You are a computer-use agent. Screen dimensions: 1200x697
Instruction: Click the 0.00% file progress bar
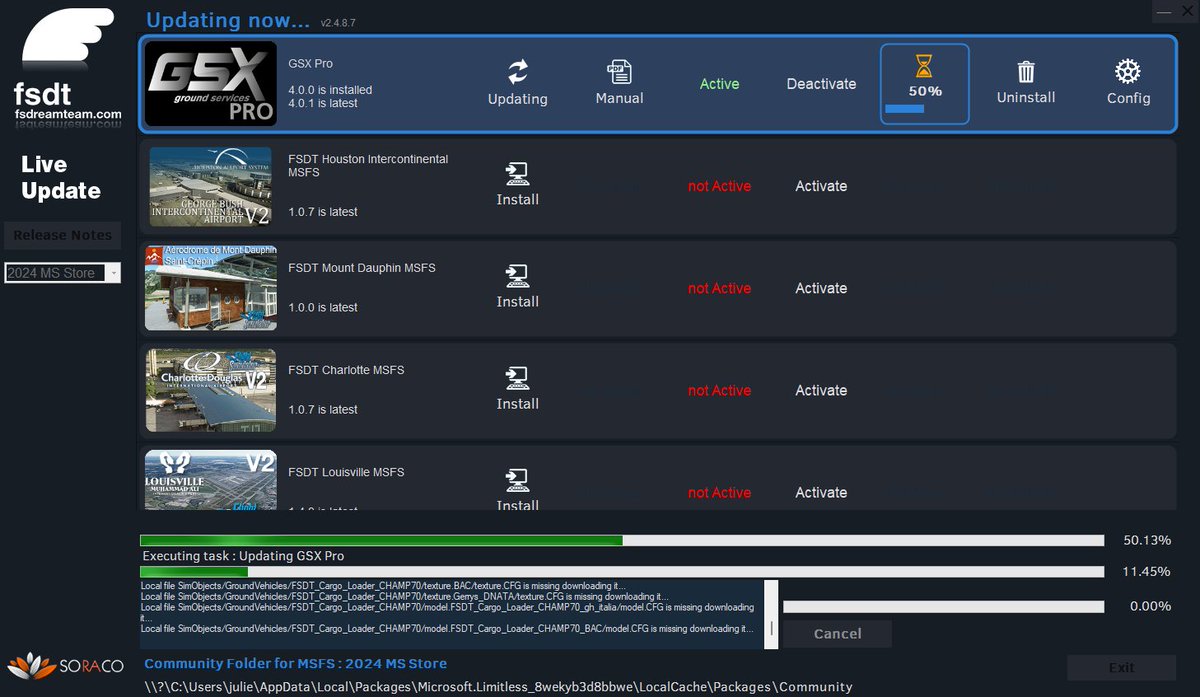tap(943, 606)
